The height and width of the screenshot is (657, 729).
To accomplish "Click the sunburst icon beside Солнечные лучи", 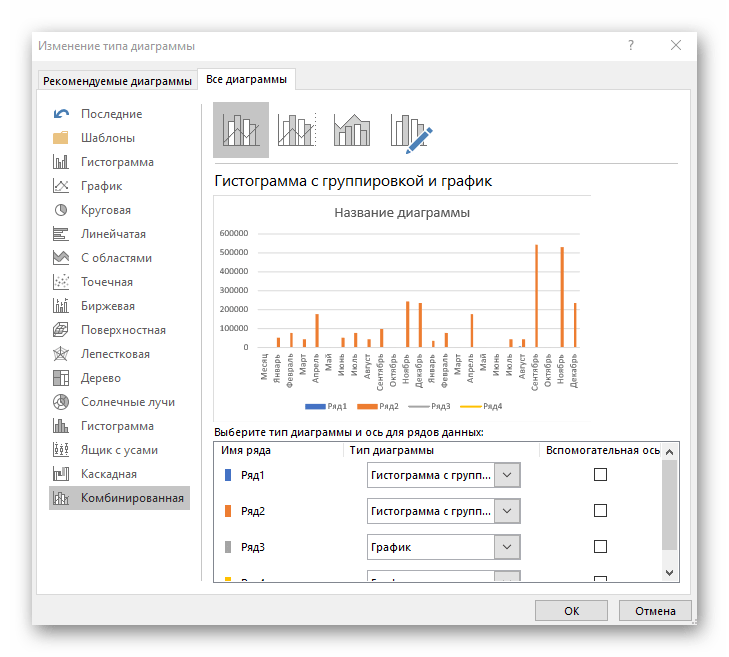I will 61,402.
